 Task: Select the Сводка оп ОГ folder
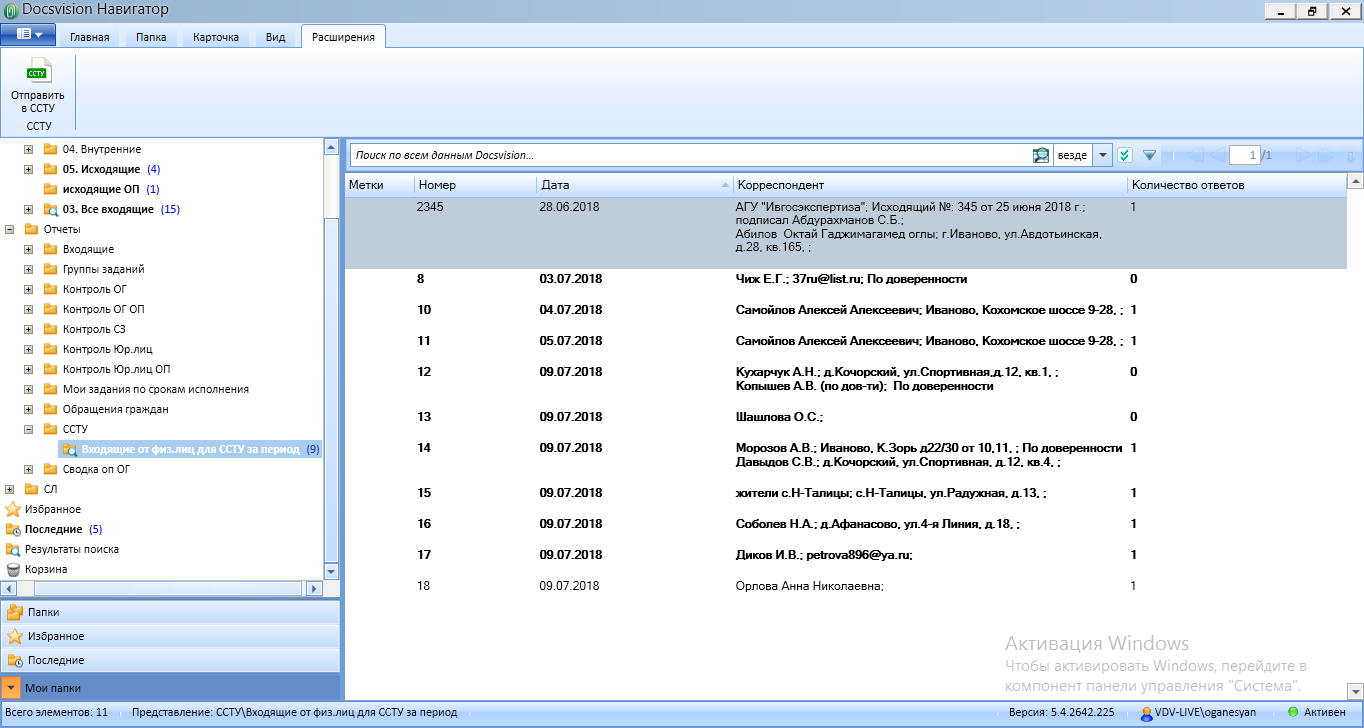click(x=96, y=469)
